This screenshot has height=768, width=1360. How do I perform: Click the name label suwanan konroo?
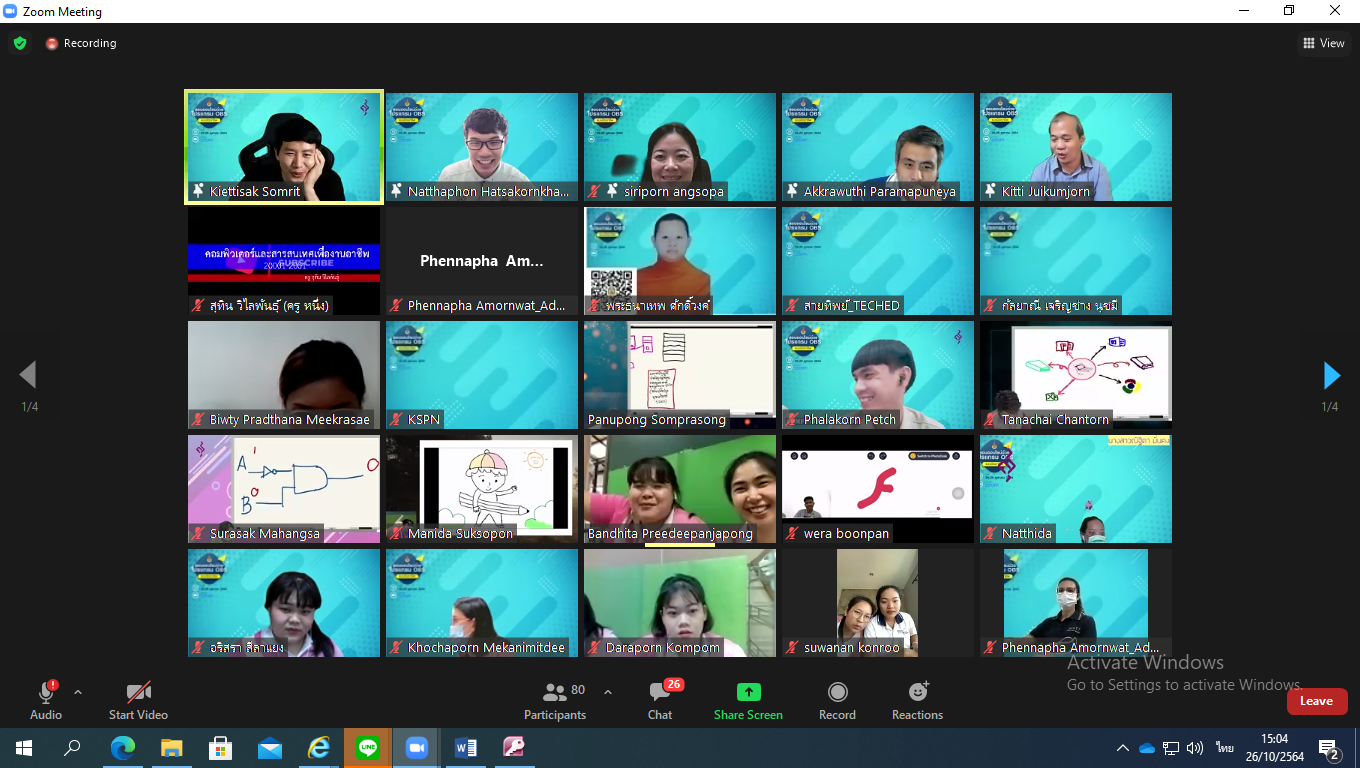click(x=852, y=648)
